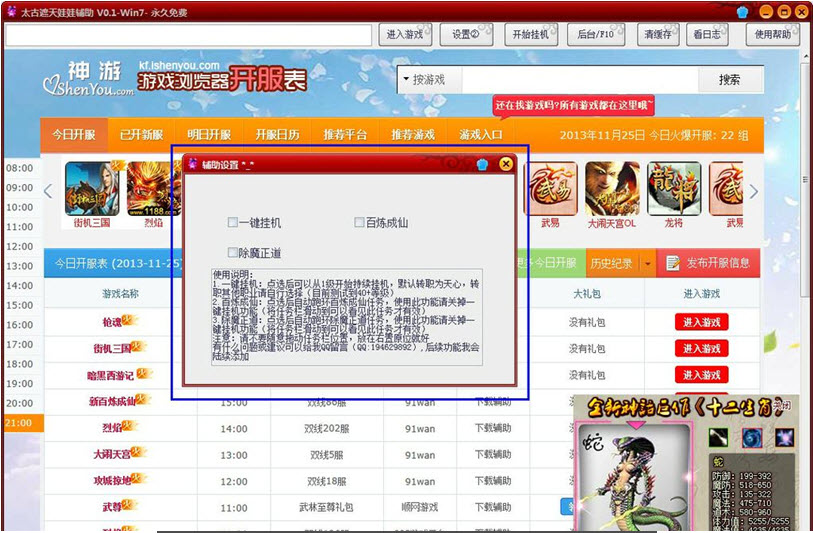
Task: Open the 龙将 game thumbnail
Action: tap(674, 189)
